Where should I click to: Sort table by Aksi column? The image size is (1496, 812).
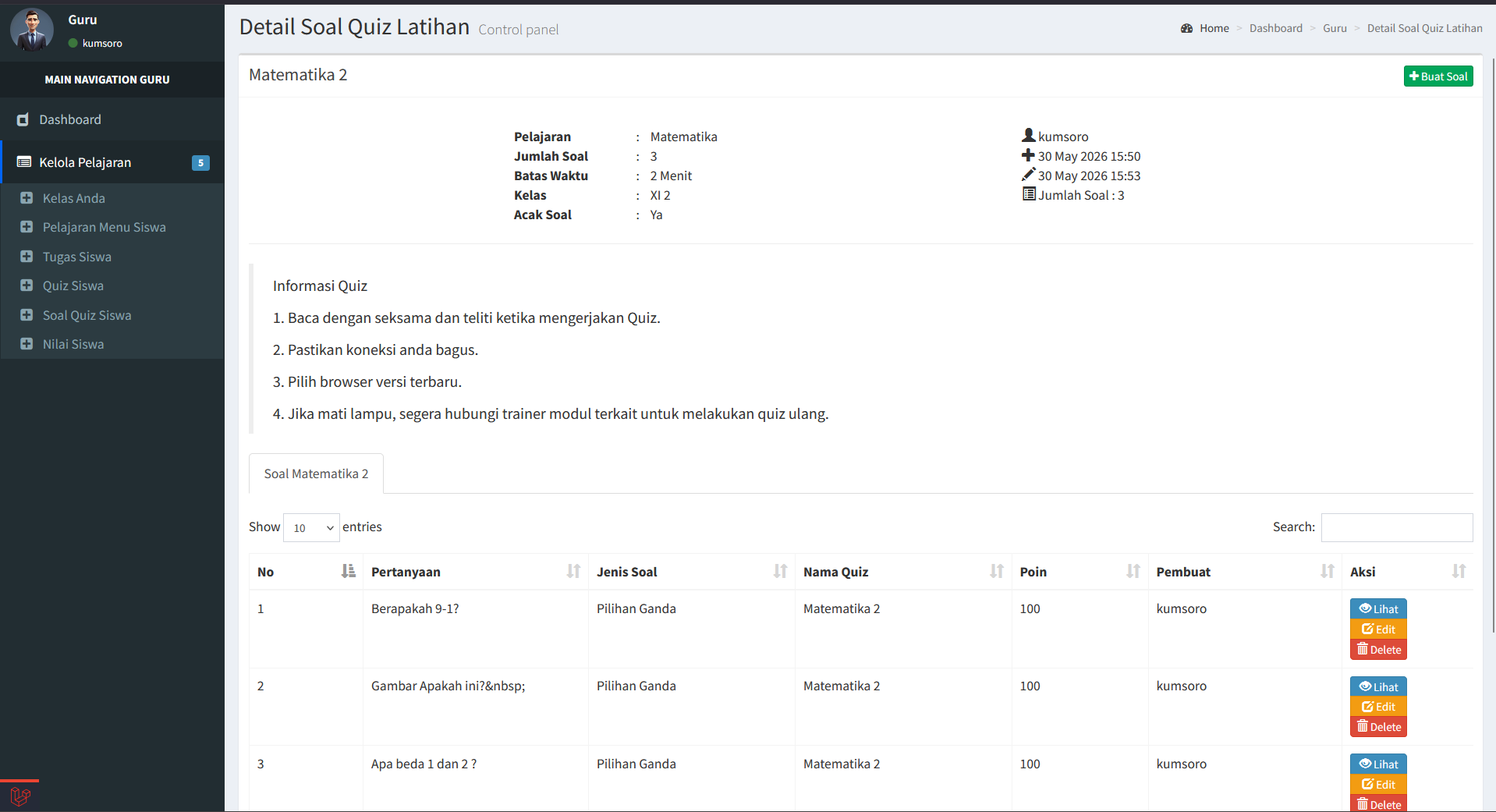pyautogui.click(x=1408, y=572)
